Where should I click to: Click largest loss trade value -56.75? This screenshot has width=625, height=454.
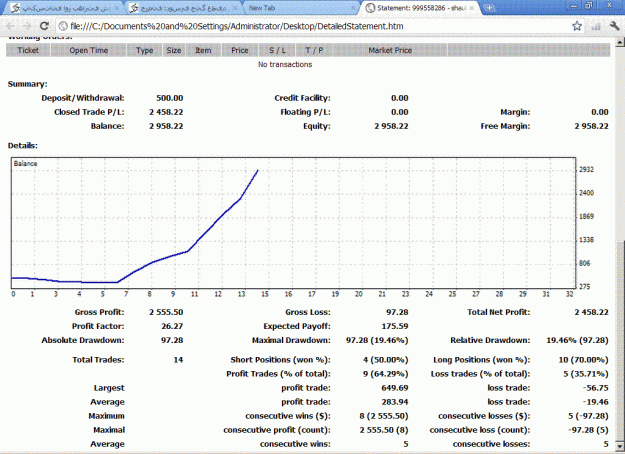tap(596, 388)
